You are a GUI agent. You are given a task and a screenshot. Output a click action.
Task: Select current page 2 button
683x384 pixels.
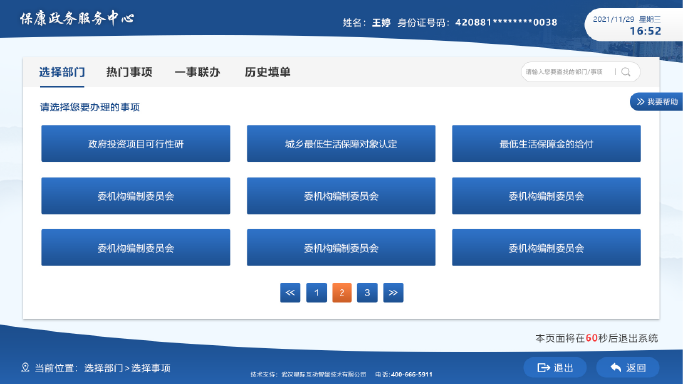342,293
